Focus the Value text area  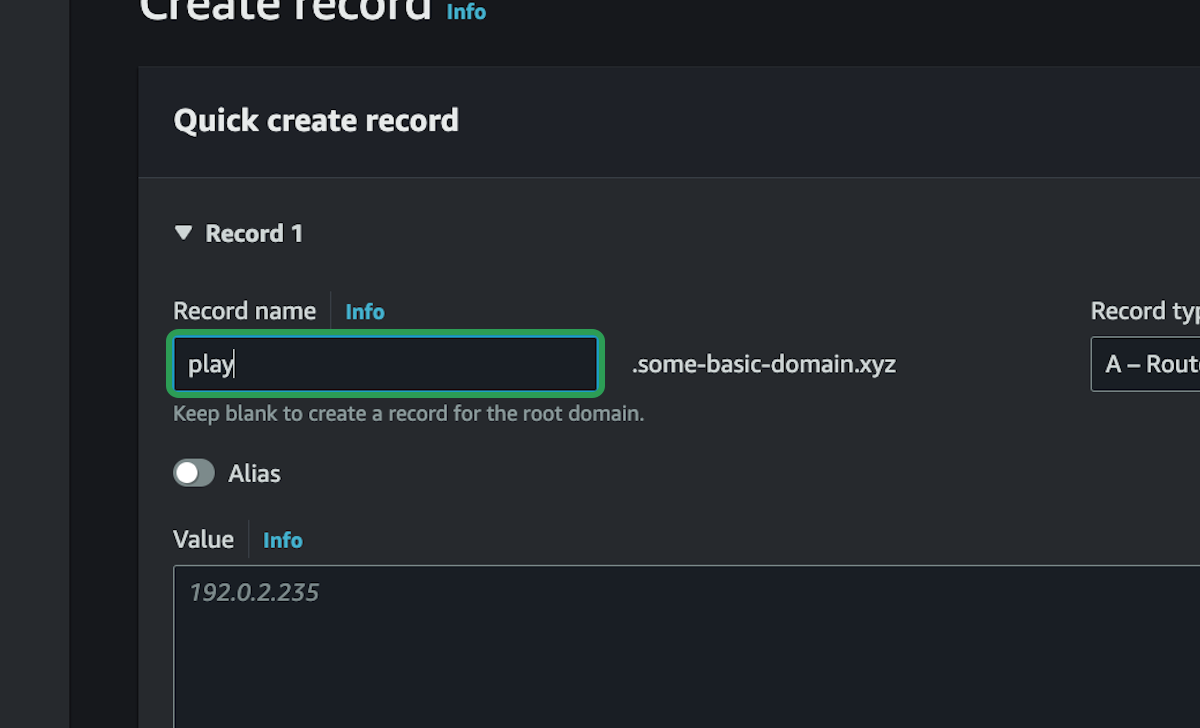(x=686, y=646)
